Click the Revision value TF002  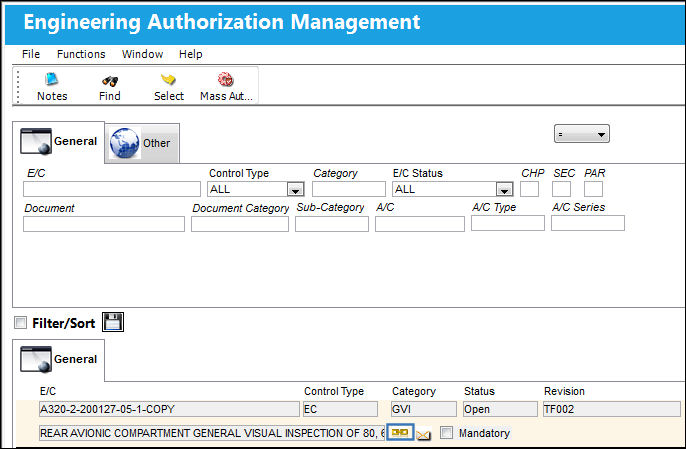pos(612,409)
